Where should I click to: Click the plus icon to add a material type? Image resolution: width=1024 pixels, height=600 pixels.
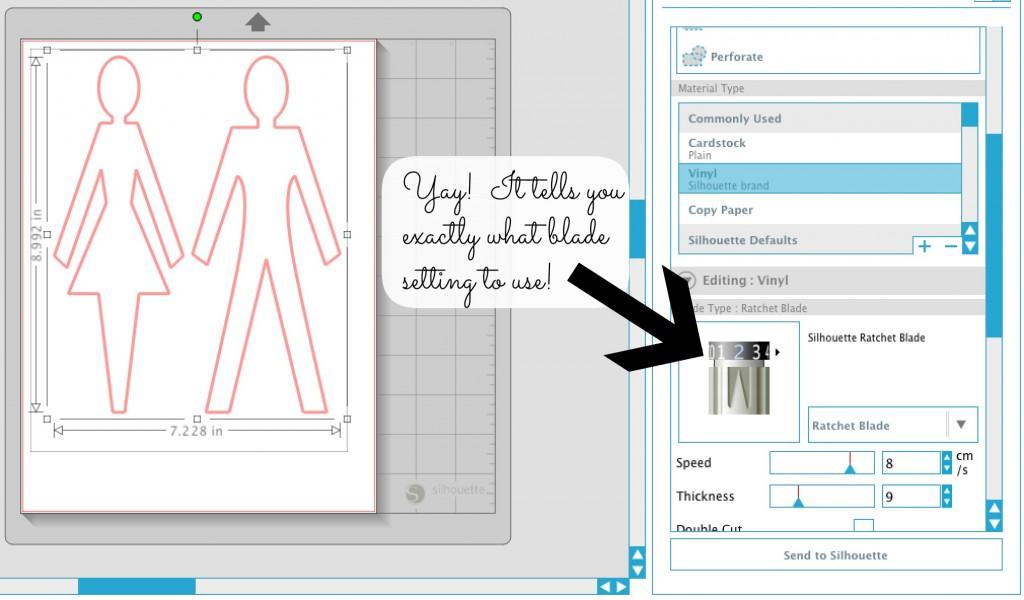pos(924,246)
